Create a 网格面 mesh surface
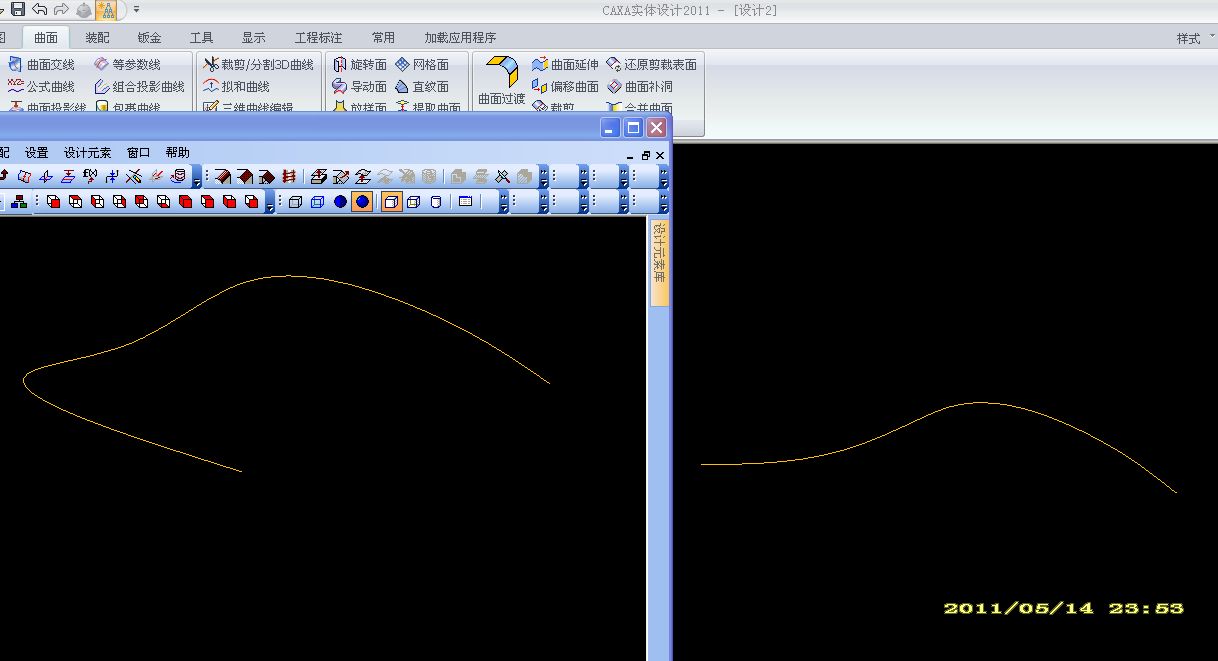The width and height of the screenshot is (1218, 661). (422, 64)
